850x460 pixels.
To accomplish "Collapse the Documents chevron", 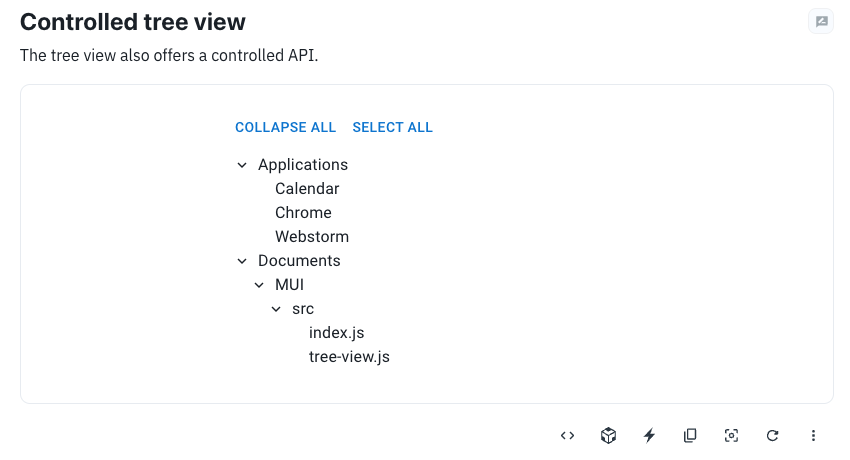I will [242, 261].
